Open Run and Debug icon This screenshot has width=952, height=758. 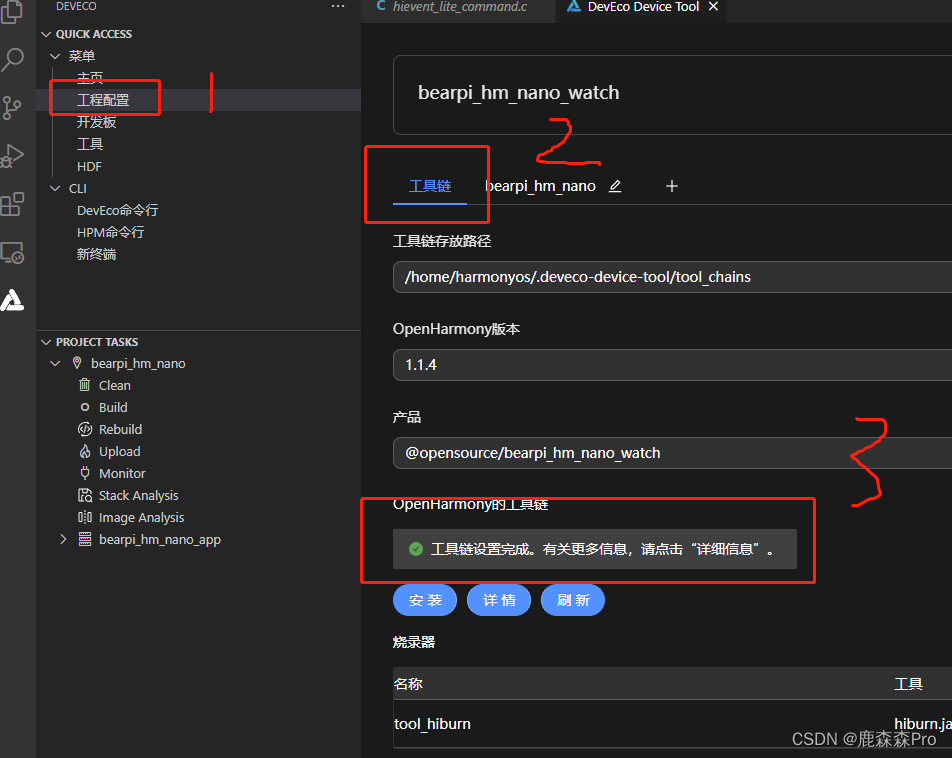point(12,156)
